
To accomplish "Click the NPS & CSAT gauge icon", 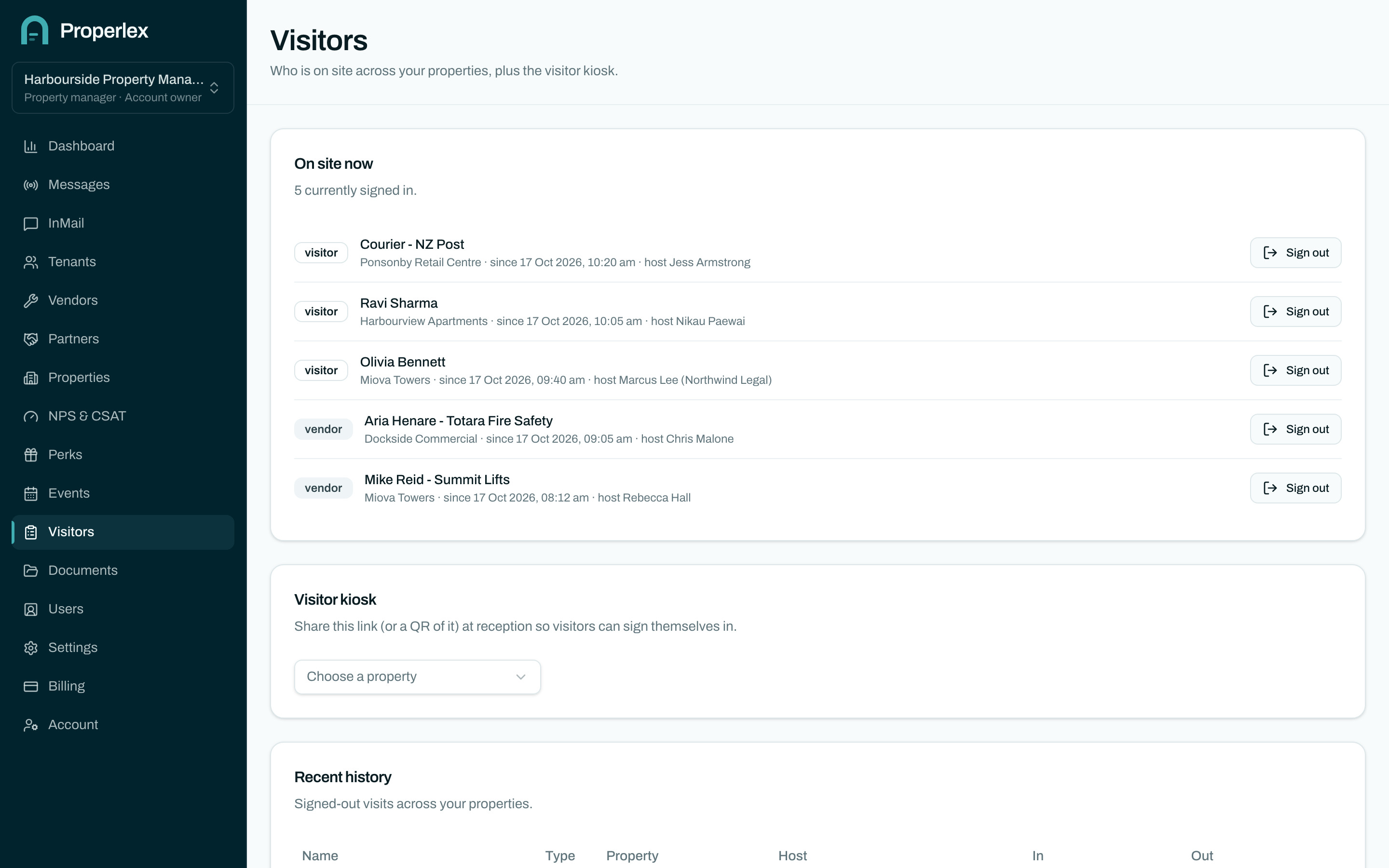I will coord(31,416).
